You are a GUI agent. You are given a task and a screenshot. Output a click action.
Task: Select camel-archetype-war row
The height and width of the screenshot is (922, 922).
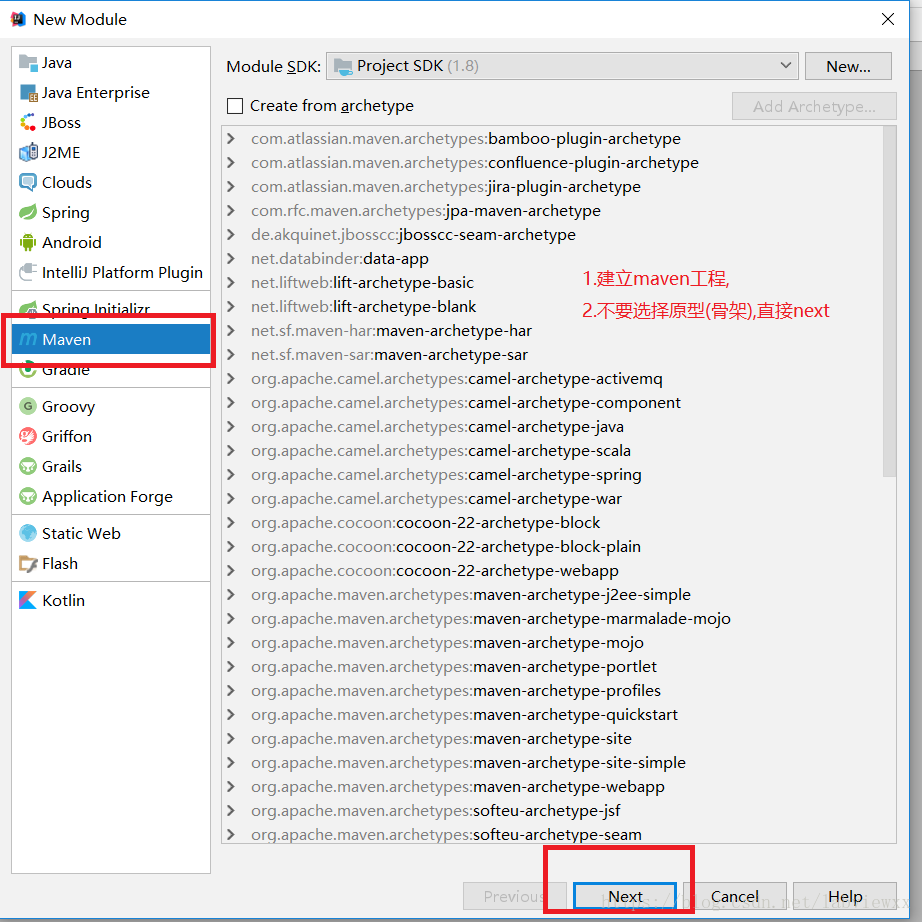[x=553, y=499]
